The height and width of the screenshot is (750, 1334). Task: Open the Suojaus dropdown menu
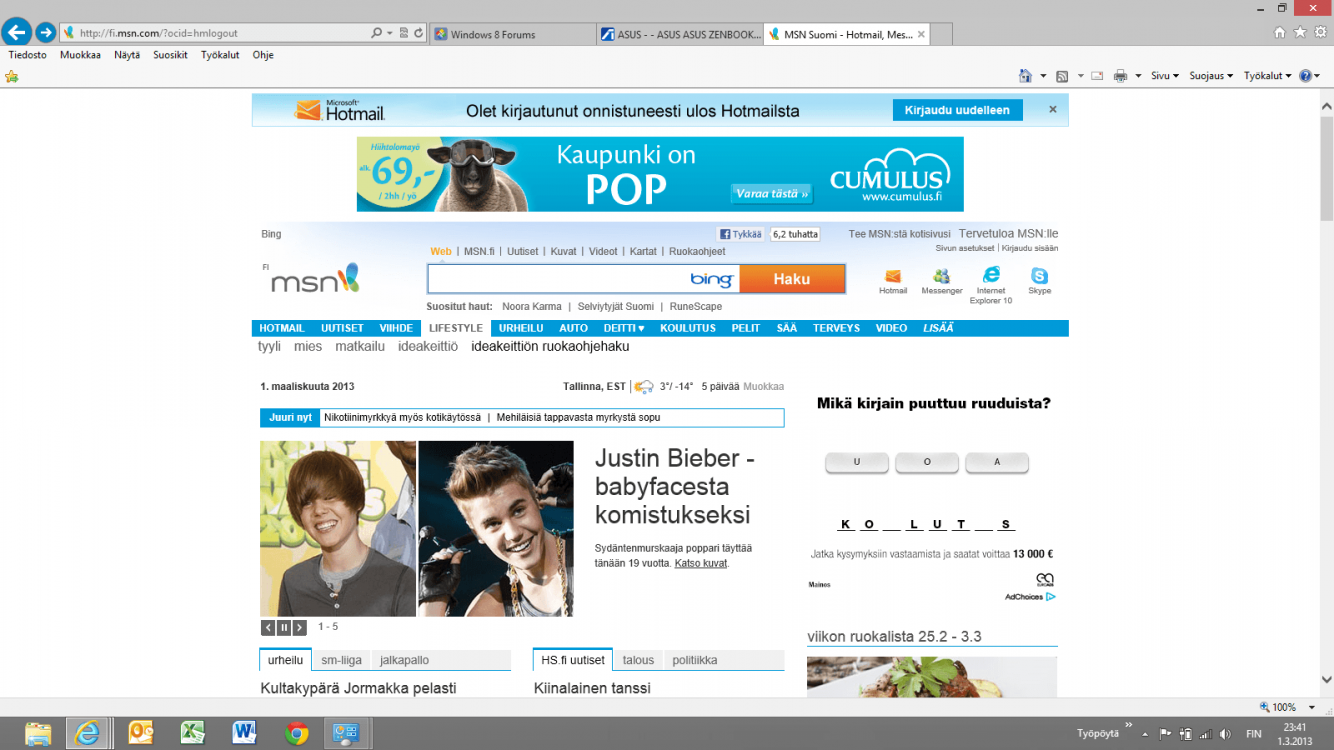pyautogui.click(x=1211, y=76)
